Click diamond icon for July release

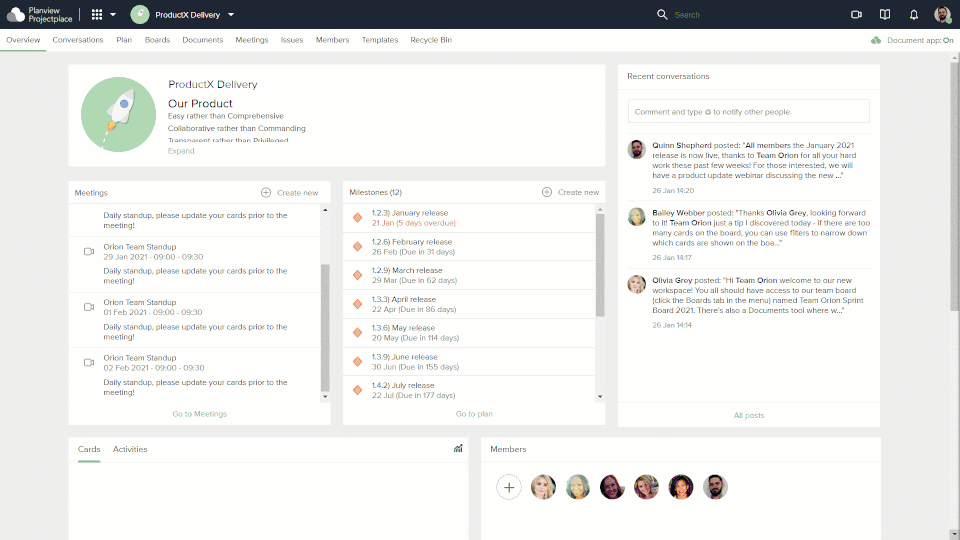click(x=358, y=390)
